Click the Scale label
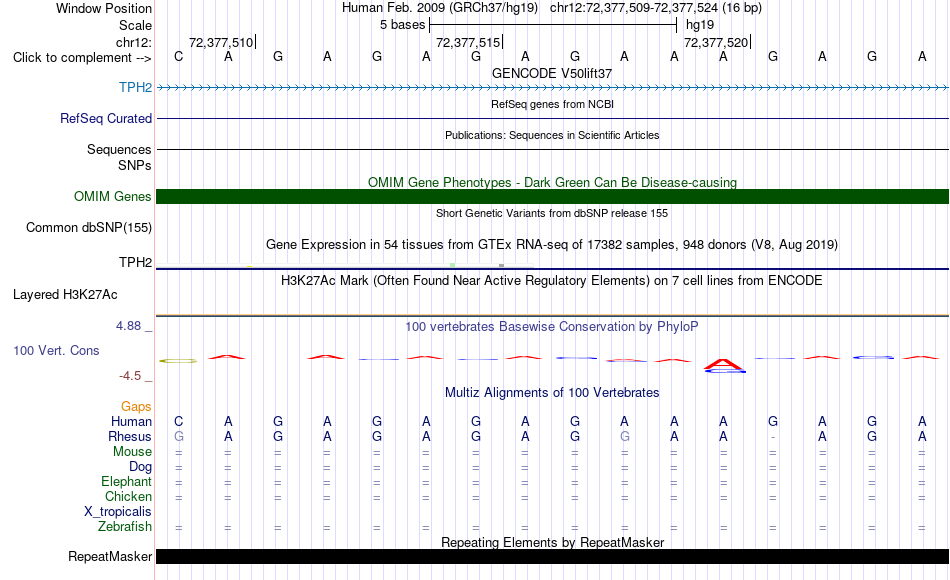Image resolution: width=950 pixels, height=580 pixels. pyautogui.click(x=135, y=25)
